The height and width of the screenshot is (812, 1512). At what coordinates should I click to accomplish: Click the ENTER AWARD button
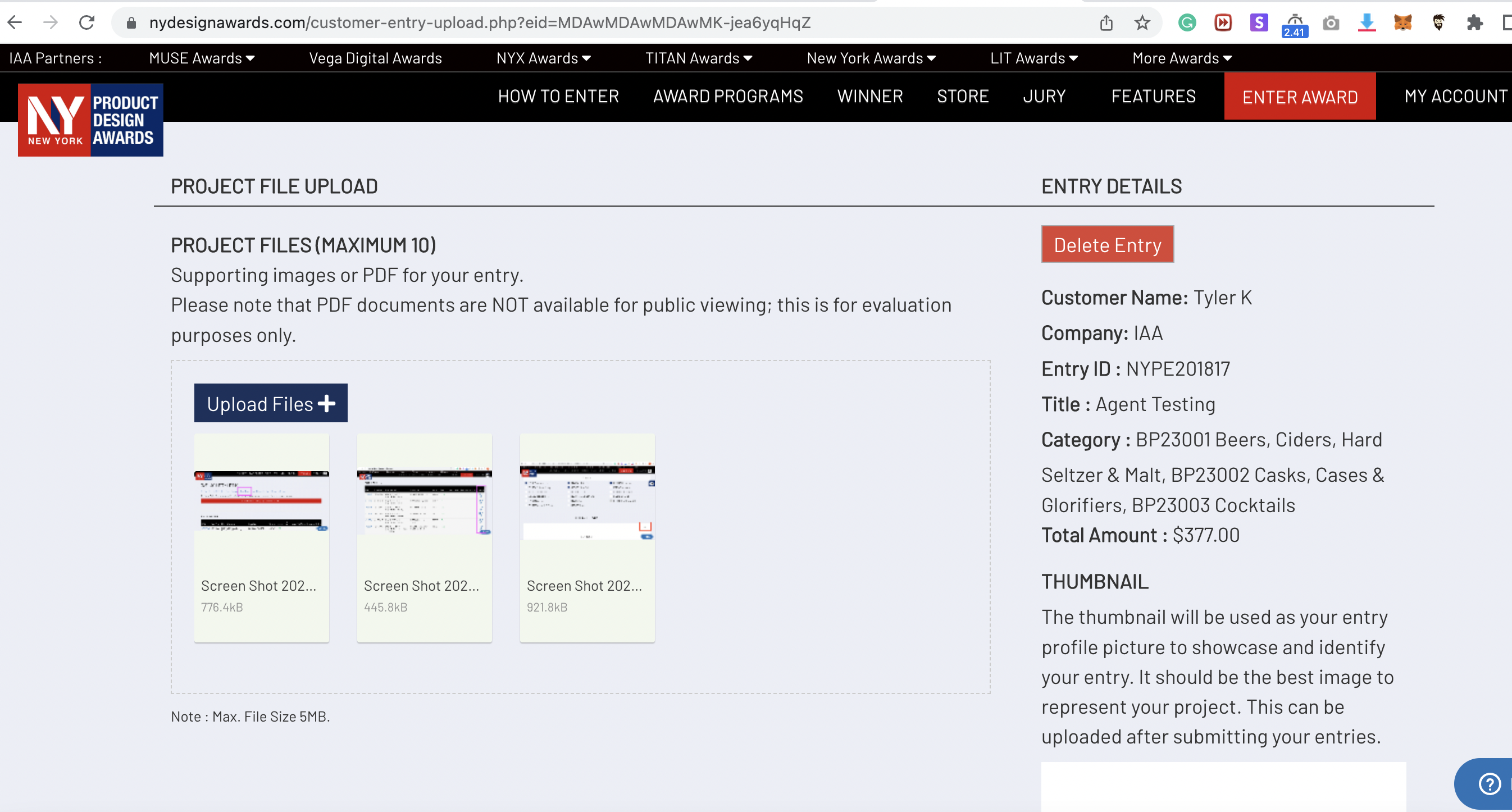pos(1300,97)
